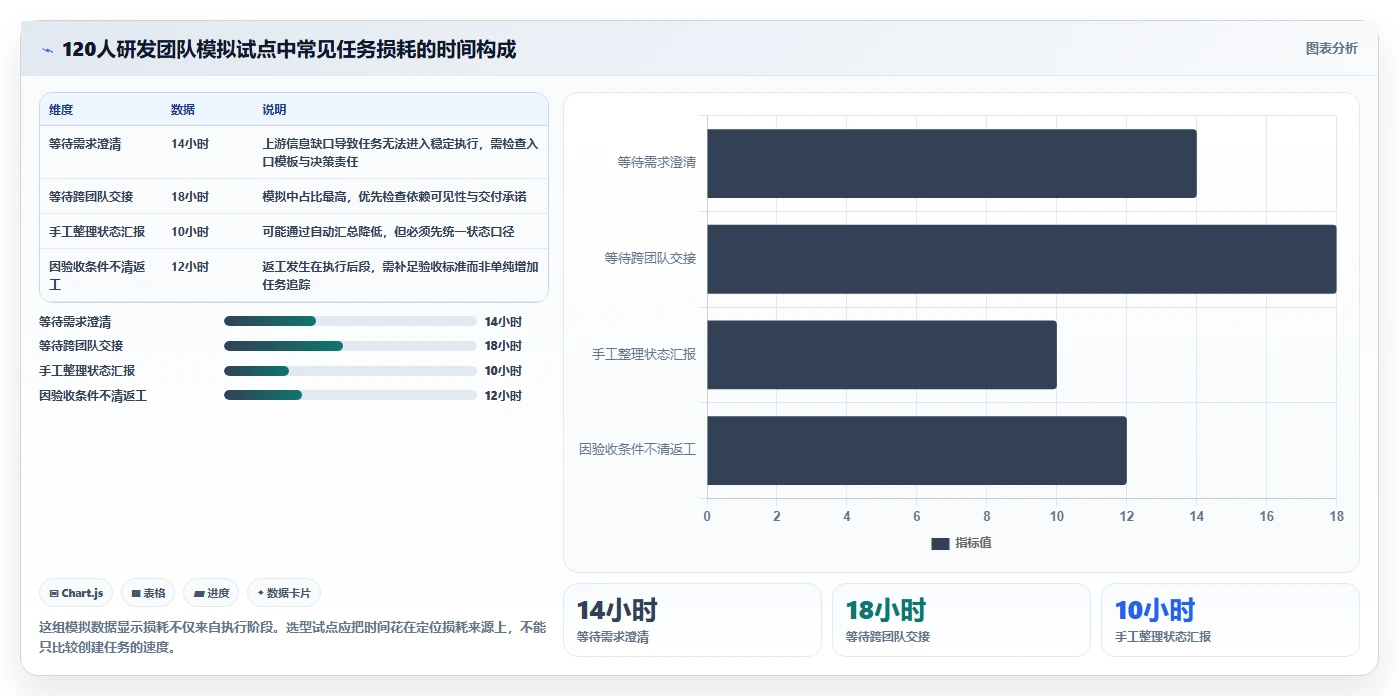Click the x-axis tick label 10

tap(1057, 516)
